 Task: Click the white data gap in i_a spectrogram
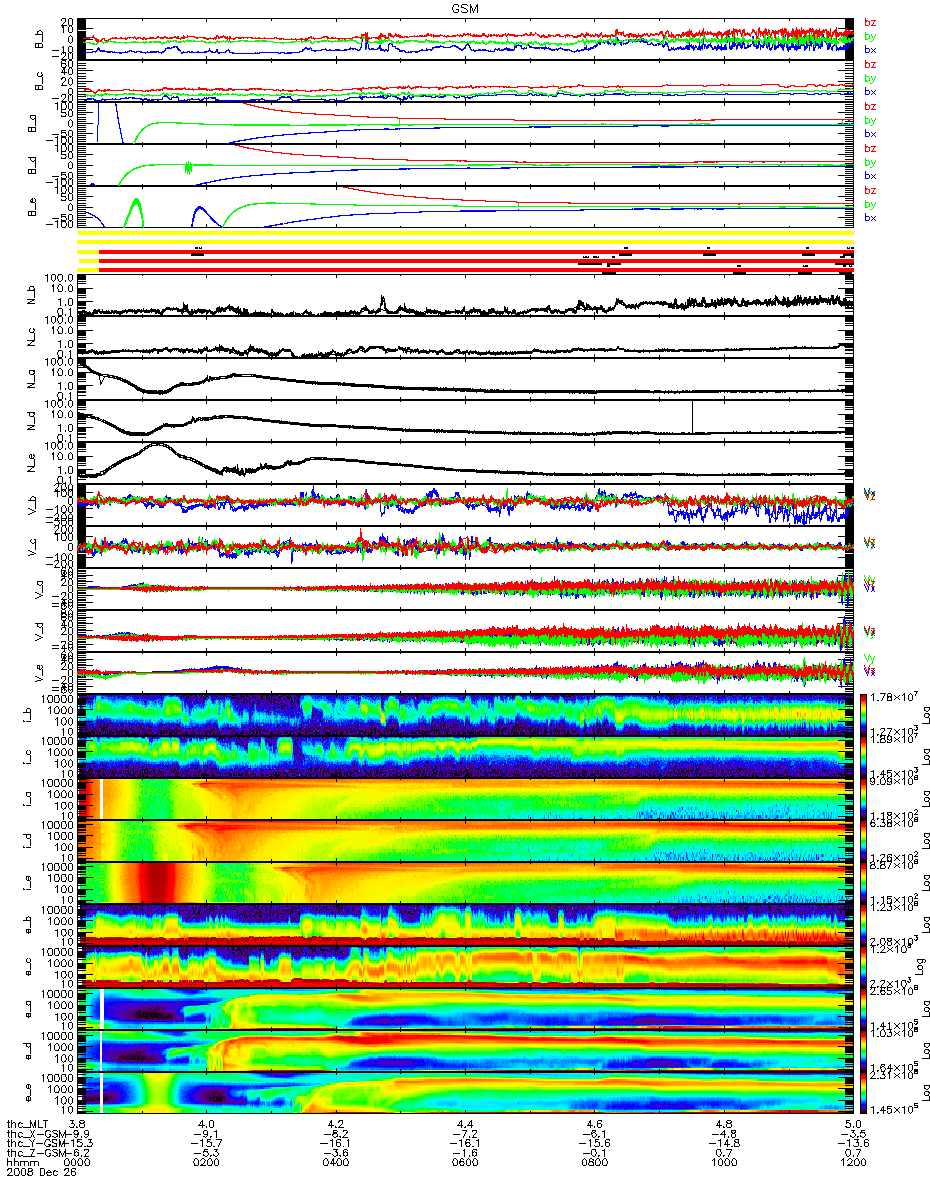(101, 798)
